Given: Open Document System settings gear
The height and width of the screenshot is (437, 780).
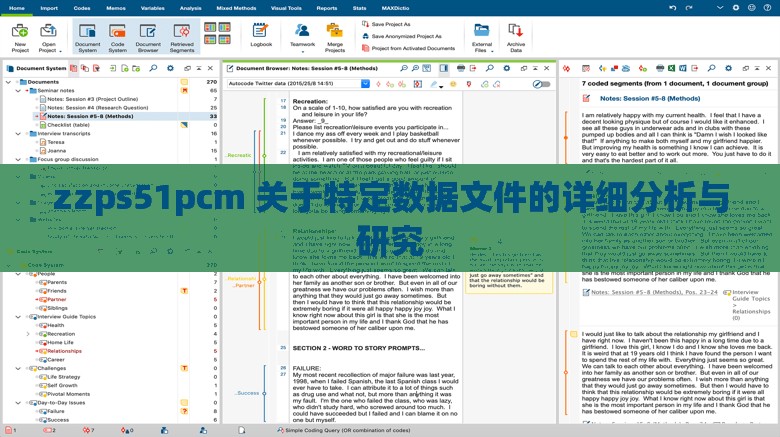Looking at the screenshot, I should pyautogui.click(x=170, y=68).
